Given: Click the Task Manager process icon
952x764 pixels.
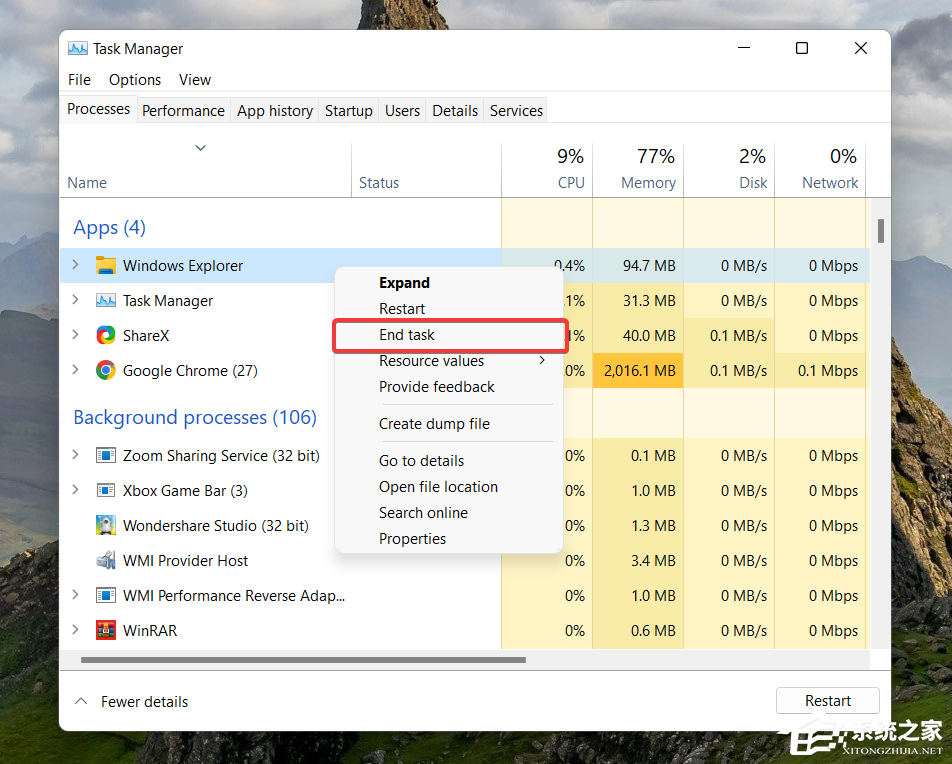Looking at the screenshot, I should (106, 301).
